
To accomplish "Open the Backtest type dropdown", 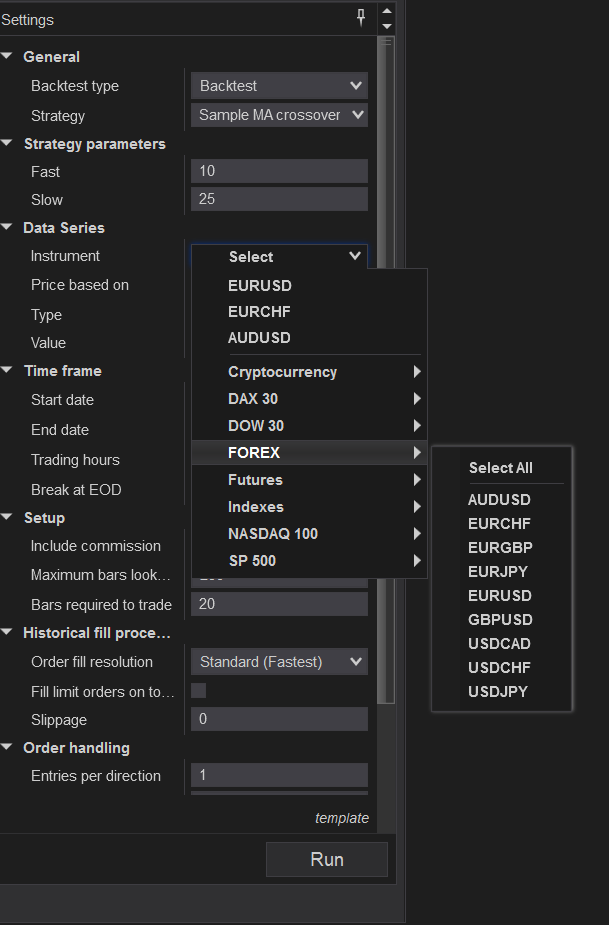I will pyautogui.click(x=279, y=86).
